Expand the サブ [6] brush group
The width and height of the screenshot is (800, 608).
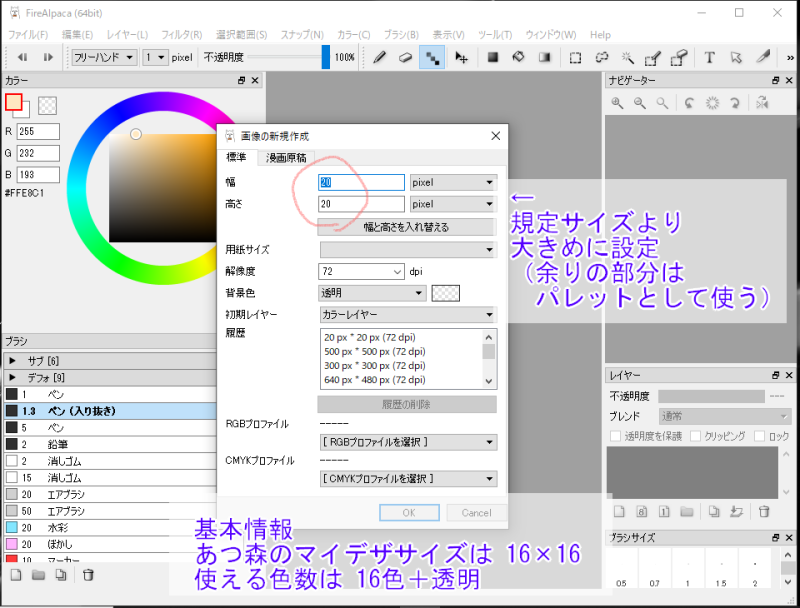pos(13,361)
